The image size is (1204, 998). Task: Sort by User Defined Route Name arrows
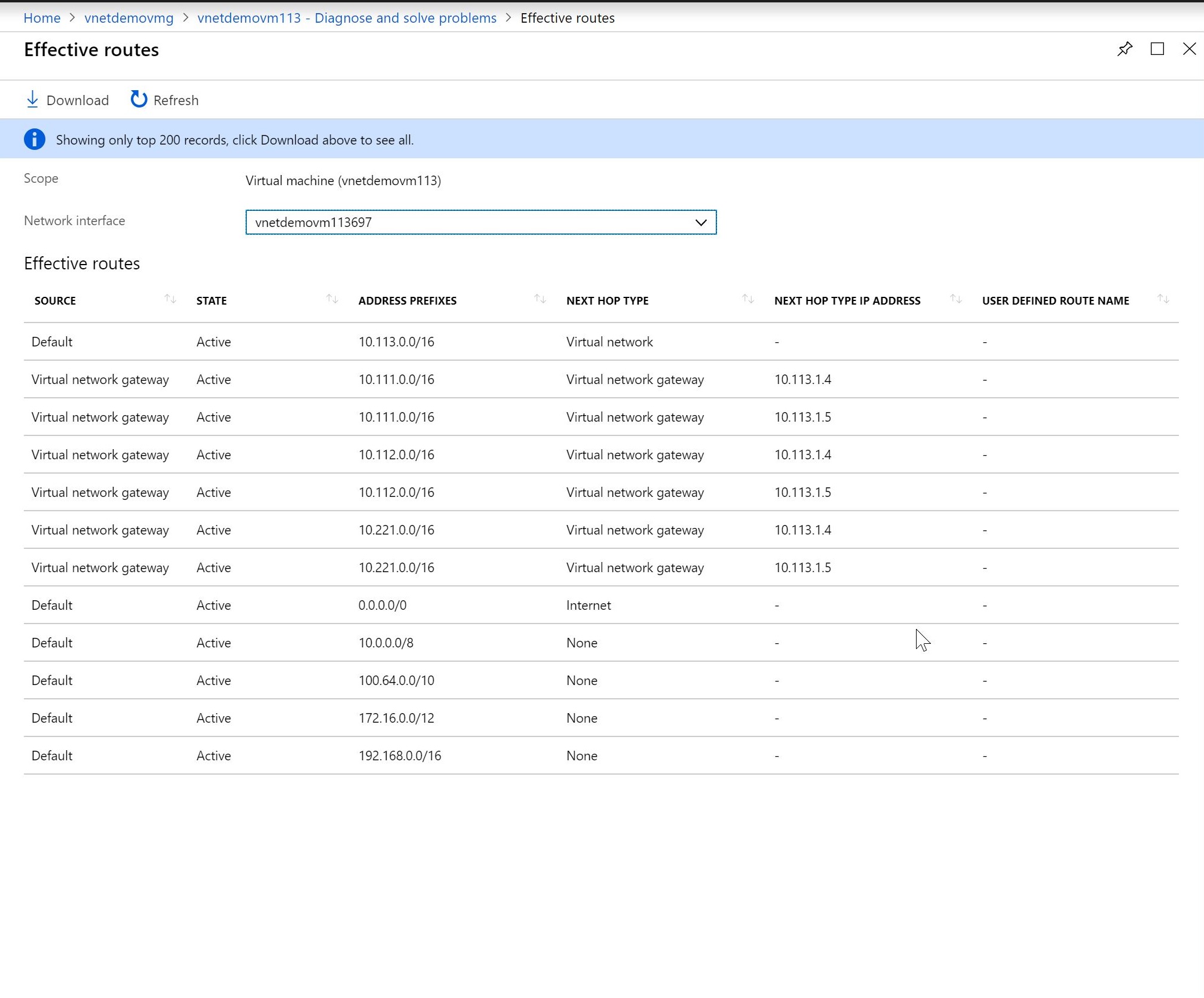(1163, 299)
